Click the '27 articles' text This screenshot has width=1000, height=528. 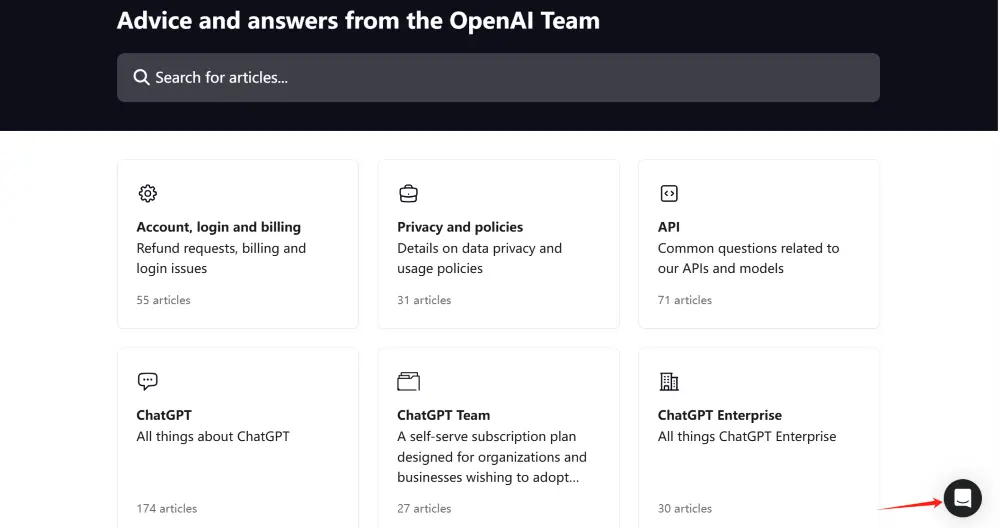424,508
